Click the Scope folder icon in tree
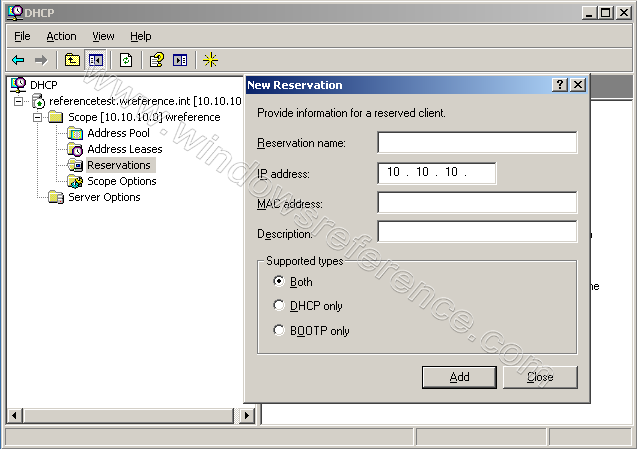 (x=56, y=117)
